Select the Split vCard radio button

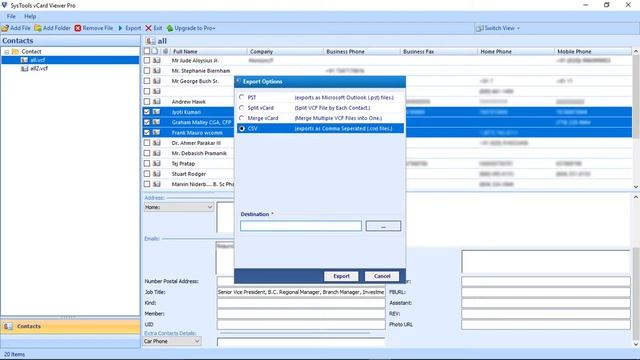(242, 108)
